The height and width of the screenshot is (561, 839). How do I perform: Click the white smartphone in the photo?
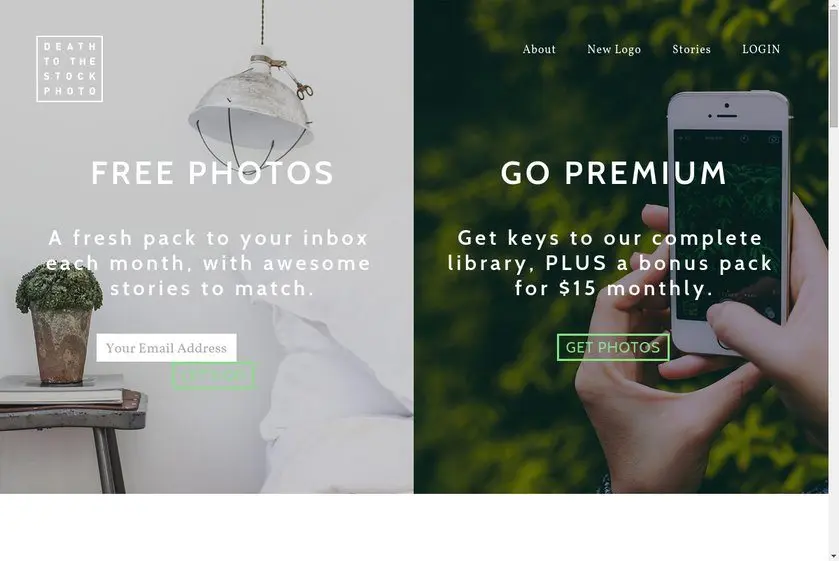pos(728,222)
